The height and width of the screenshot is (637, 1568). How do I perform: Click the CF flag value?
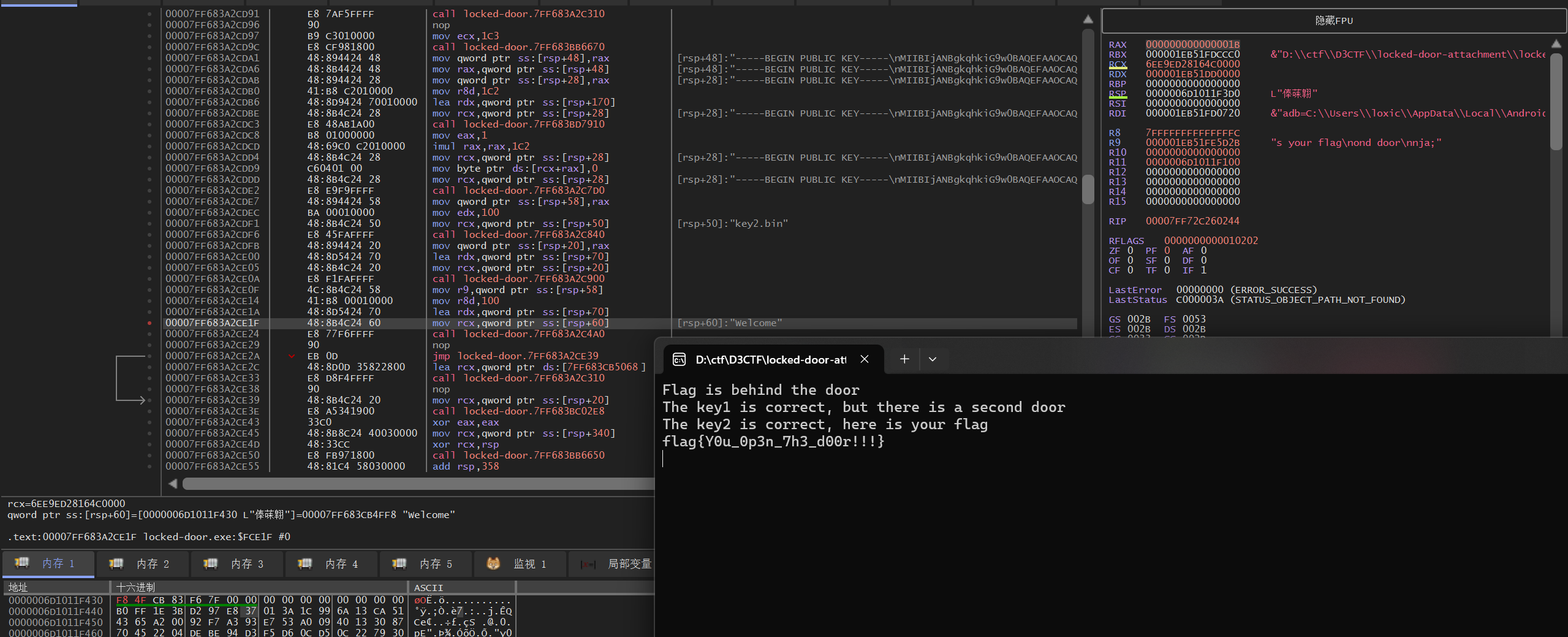1131,270
